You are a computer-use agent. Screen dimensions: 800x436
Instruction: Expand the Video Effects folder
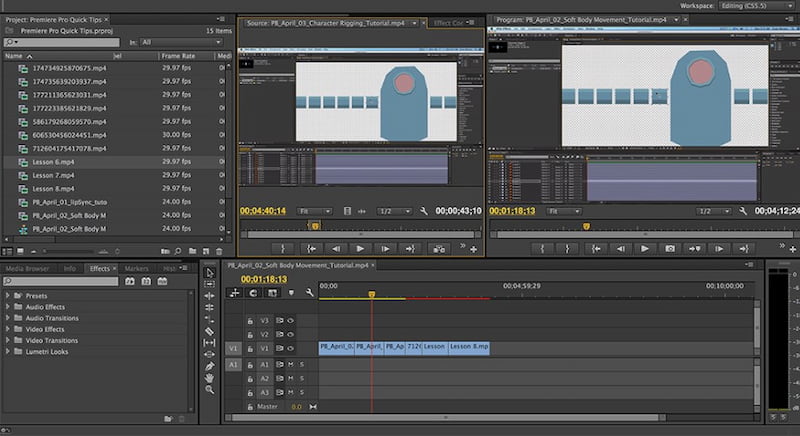pyautogui.click(x=7, y=329)
